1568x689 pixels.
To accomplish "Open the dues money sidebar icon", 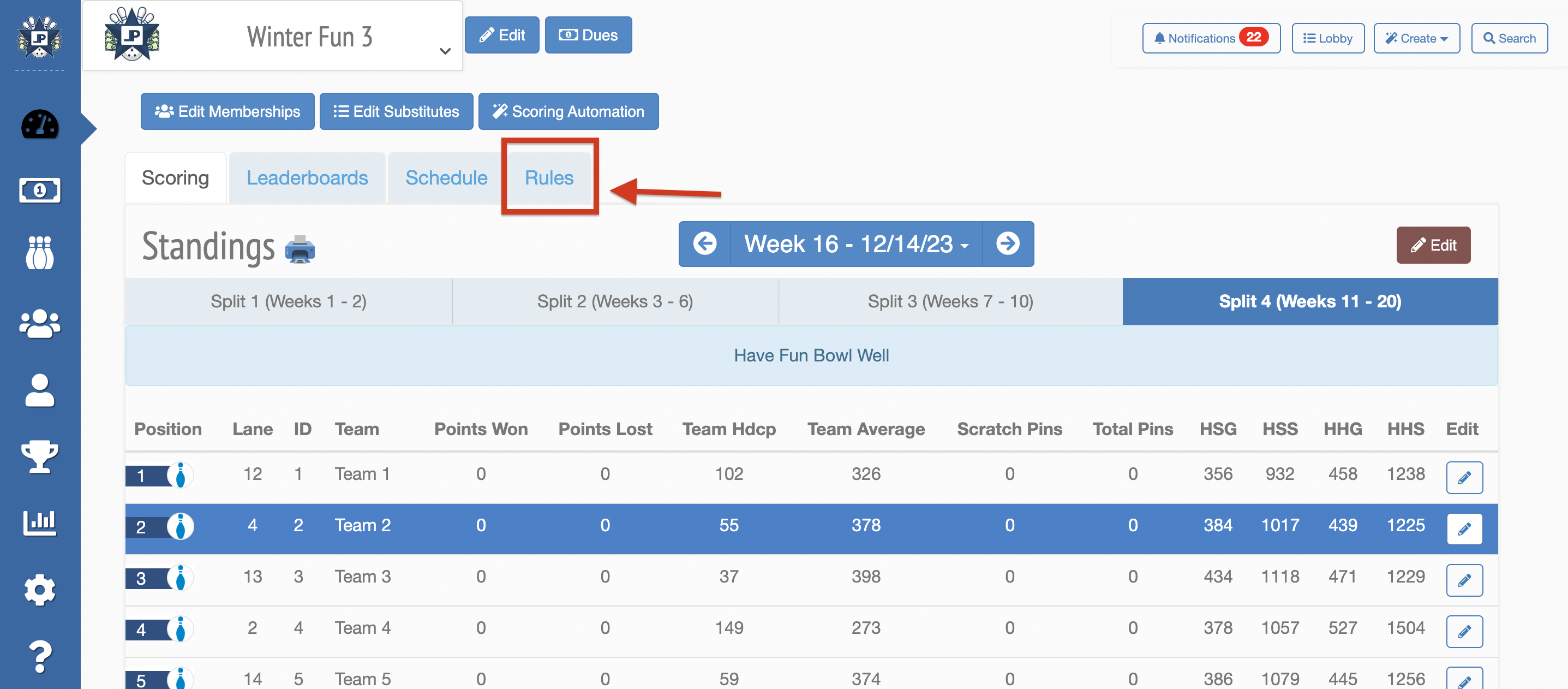I will click(40, 191).
